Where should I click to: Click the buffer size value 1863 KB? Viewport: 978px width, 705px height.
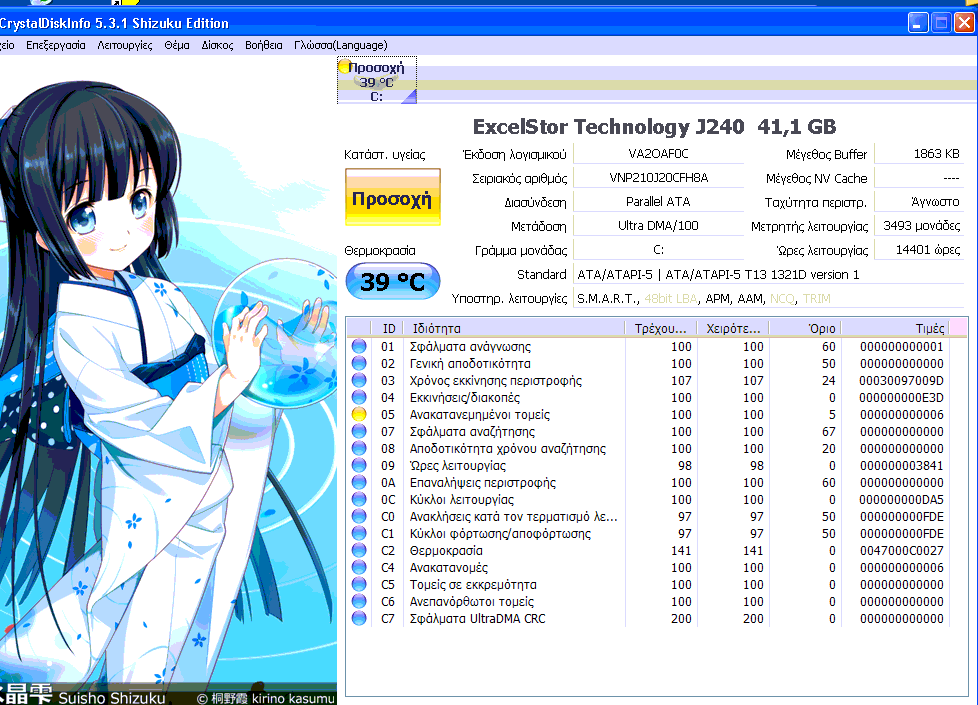point(919,153)
